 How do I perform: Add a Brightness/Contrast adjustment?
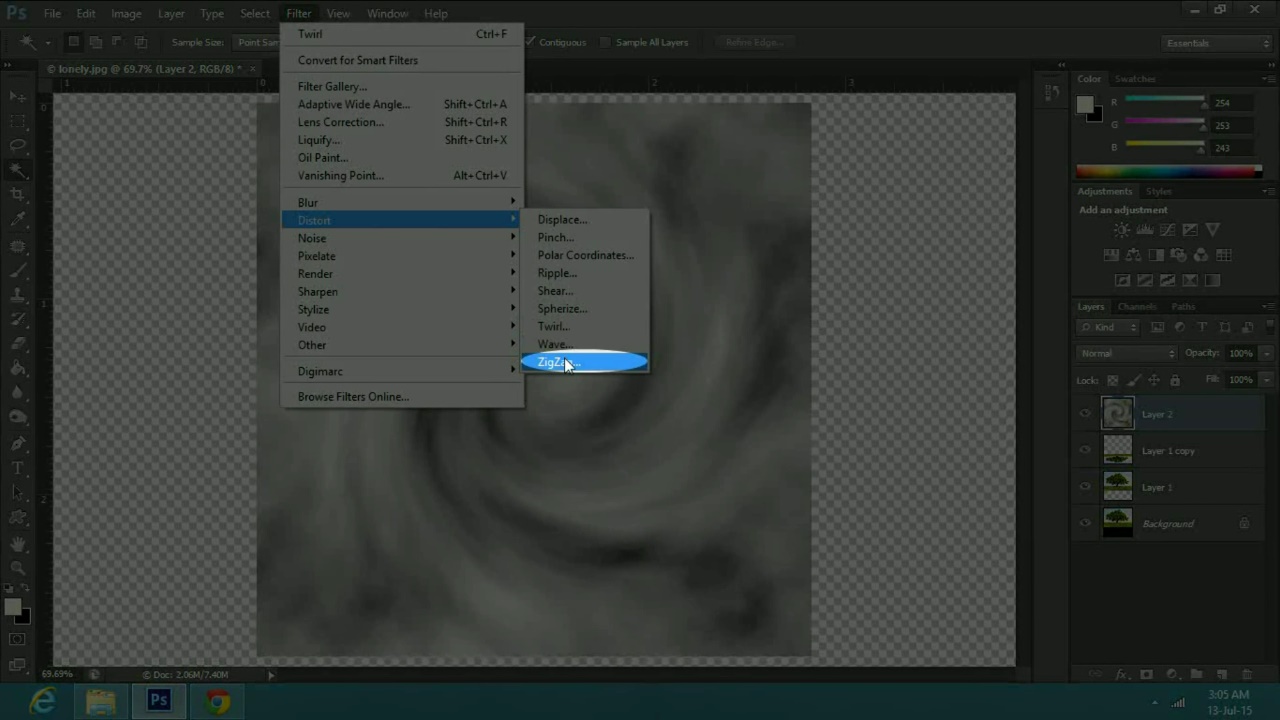click(1122, 230)
